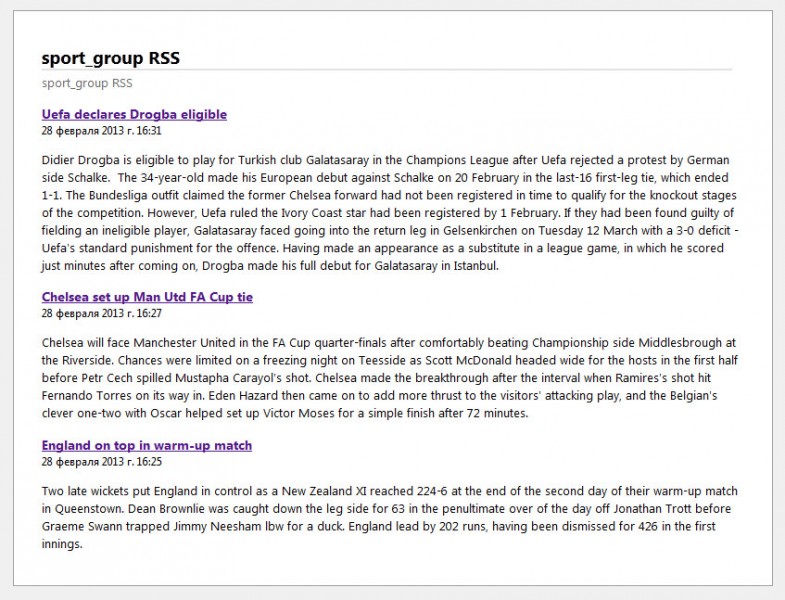This screenshot has width=785, height=600.
Task: Click the paragraph starting 'Two late wickets put England'
Action: [x=390, y=517]
